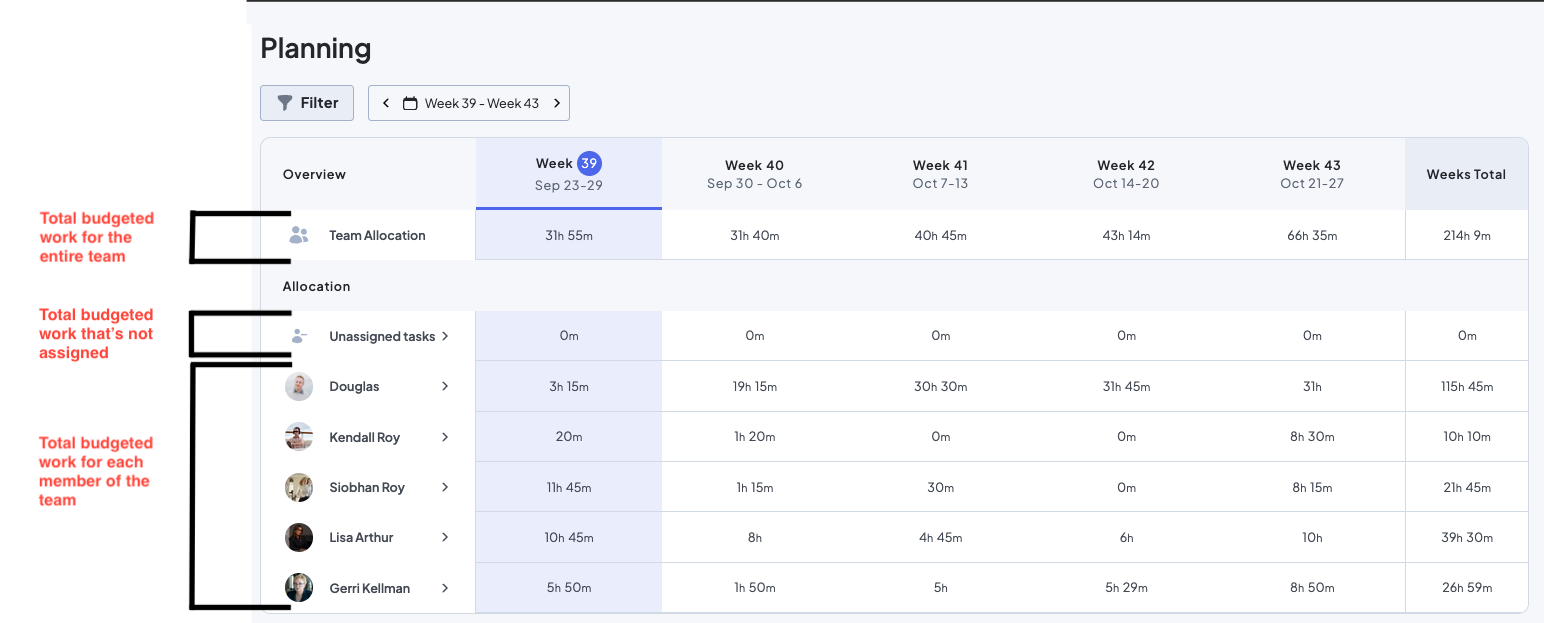The height and width of the screenshot is (623, 1544).
Task: Expand Douglas row chevron
Action: [x=445, y=386]
